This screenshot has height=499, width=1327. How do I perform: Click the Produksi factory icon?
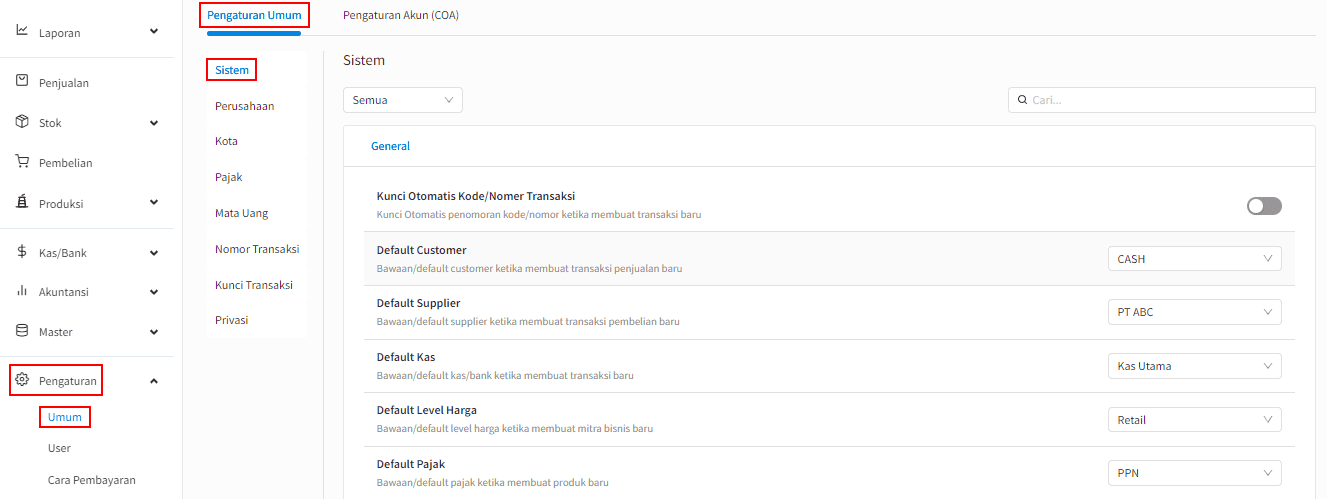tap(22, 202)
